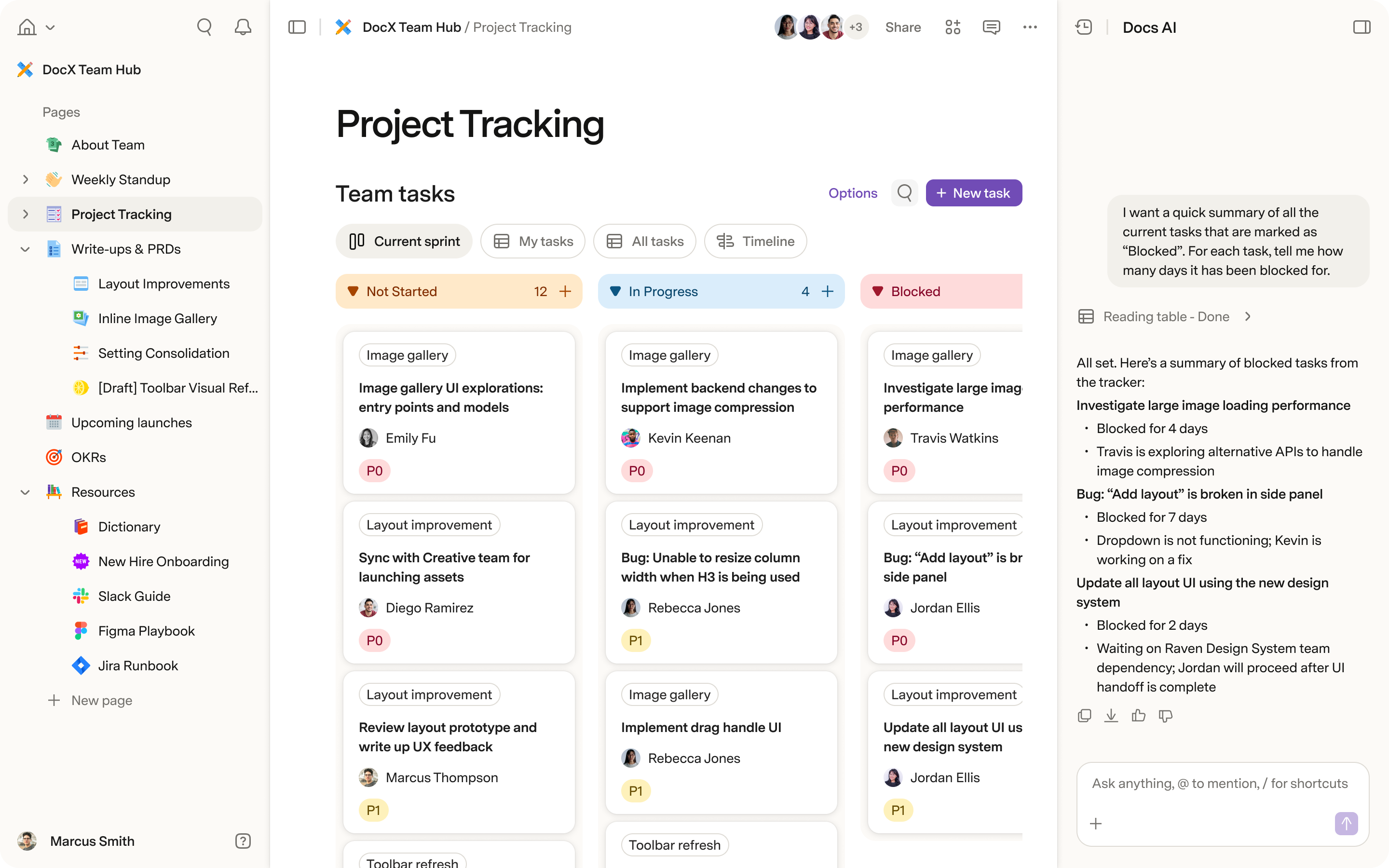Open DocX Team Hub breadcrumb link
Screen dimensions: 1389x868
[411, 27]
